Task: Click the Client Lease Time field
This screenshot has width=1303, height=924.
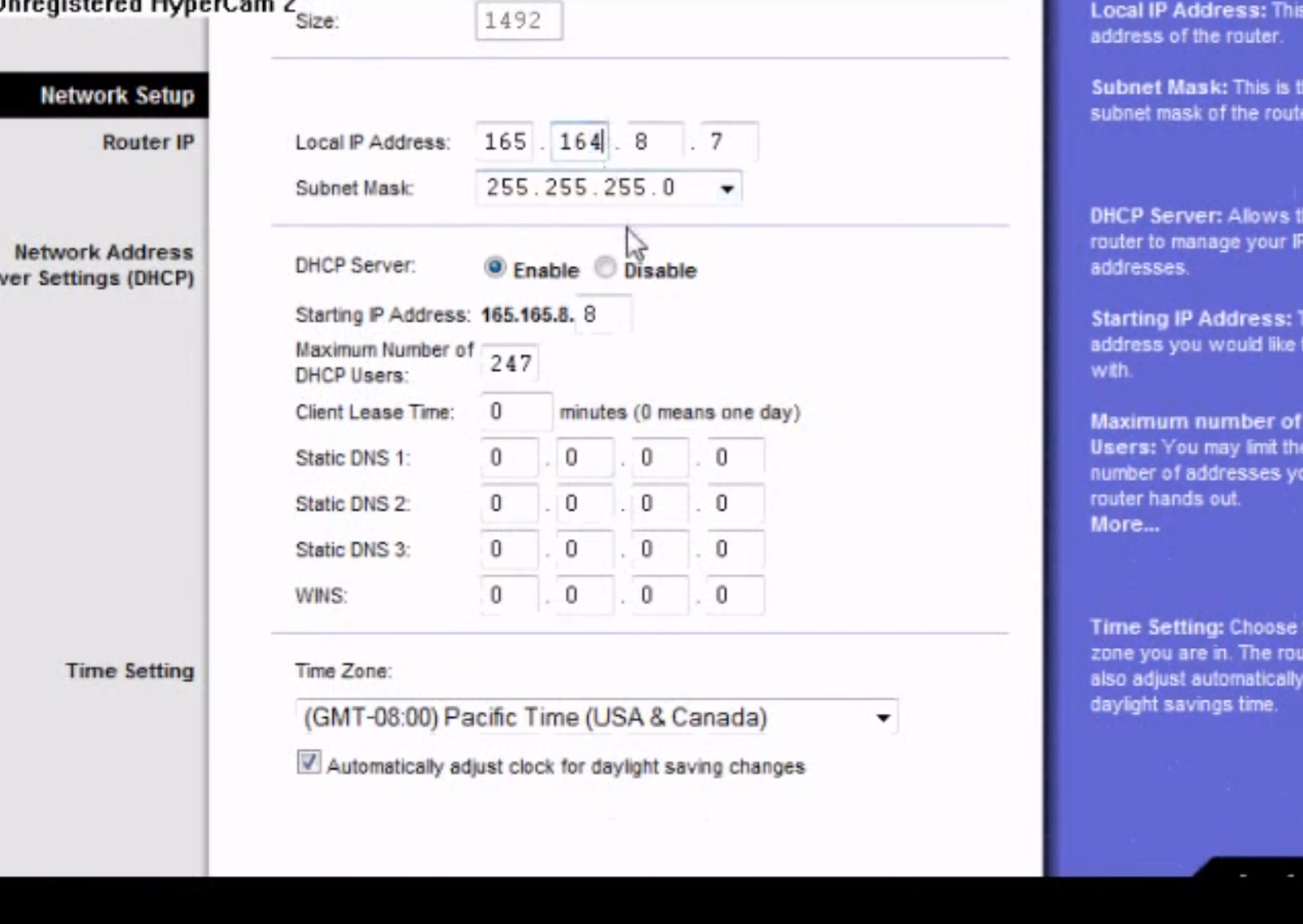Action: coord(516,412)
